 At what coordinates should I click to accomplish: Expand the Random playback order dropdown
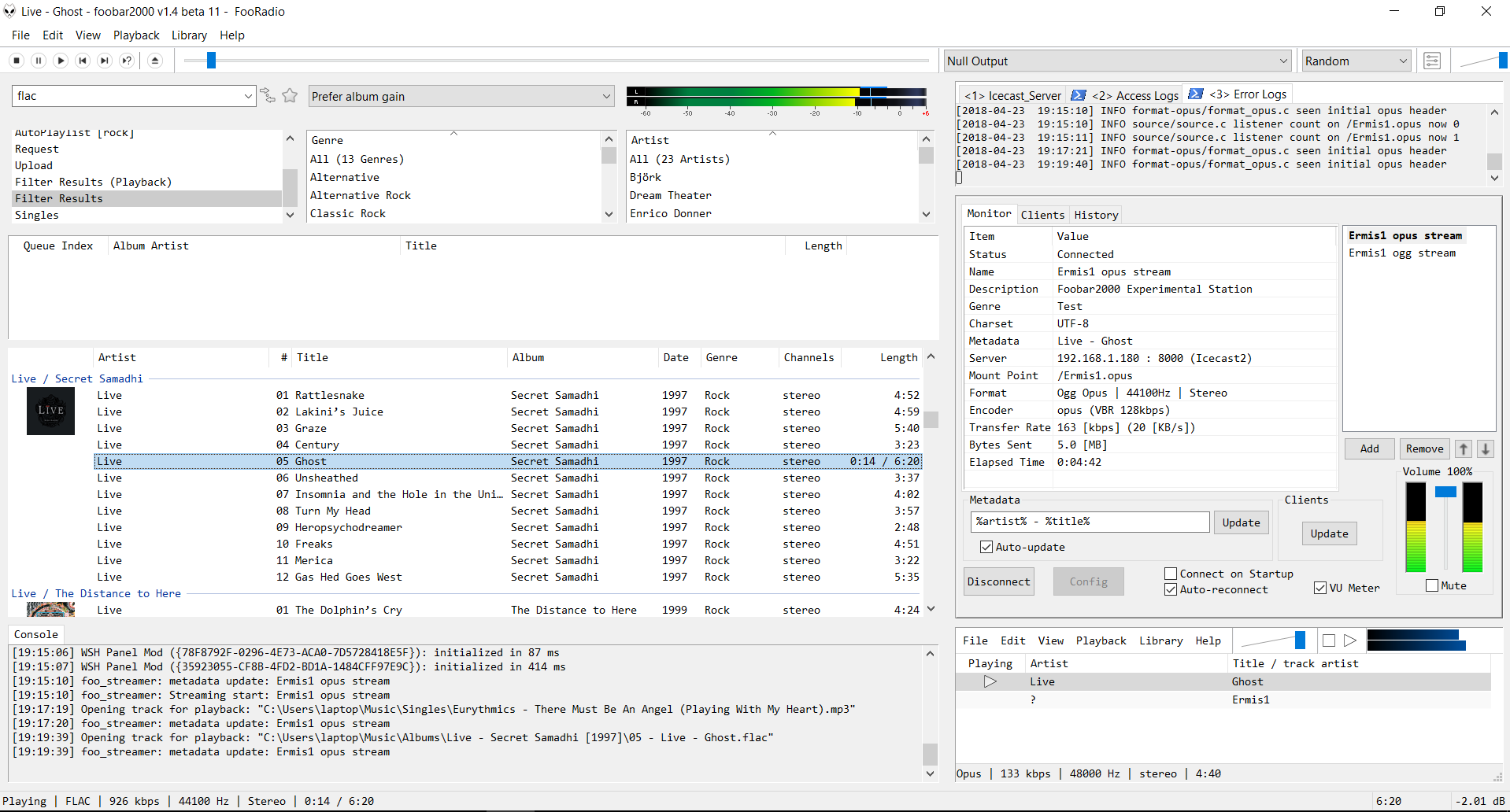[1355, 61]
